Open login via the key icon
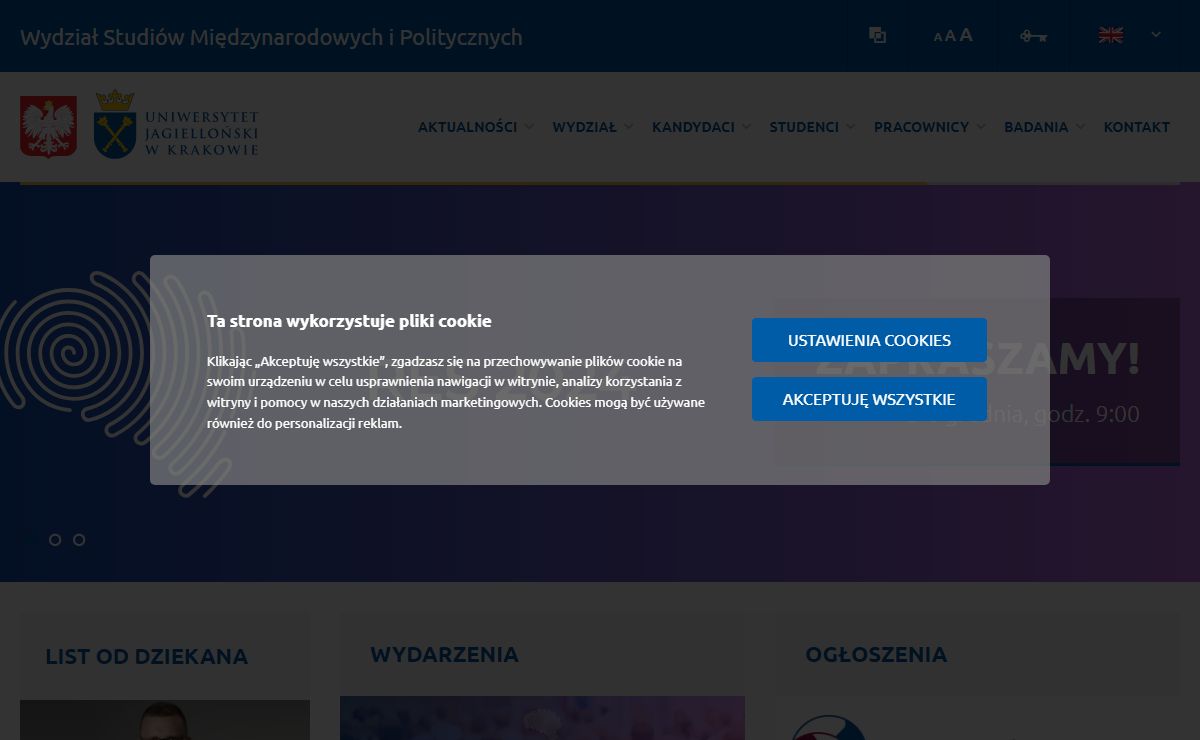 1033,36
